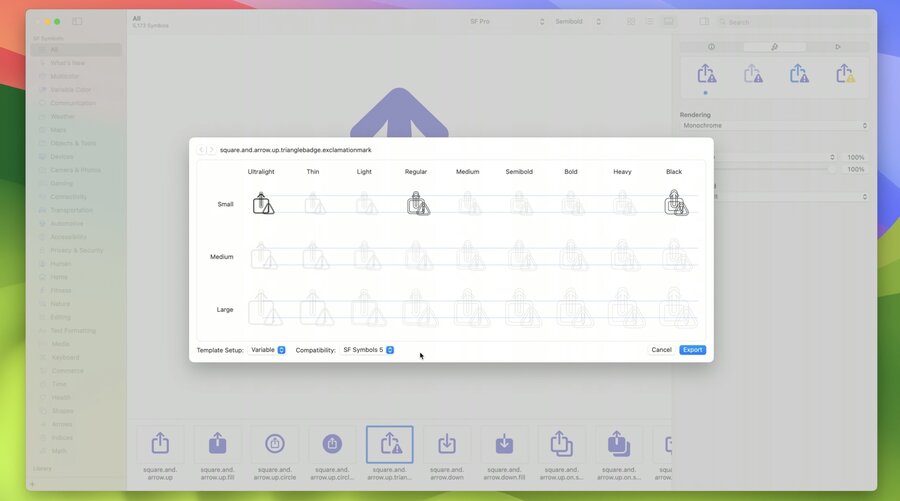
Task: Switch to list view in toolbar
Action: tap(649, 21)
